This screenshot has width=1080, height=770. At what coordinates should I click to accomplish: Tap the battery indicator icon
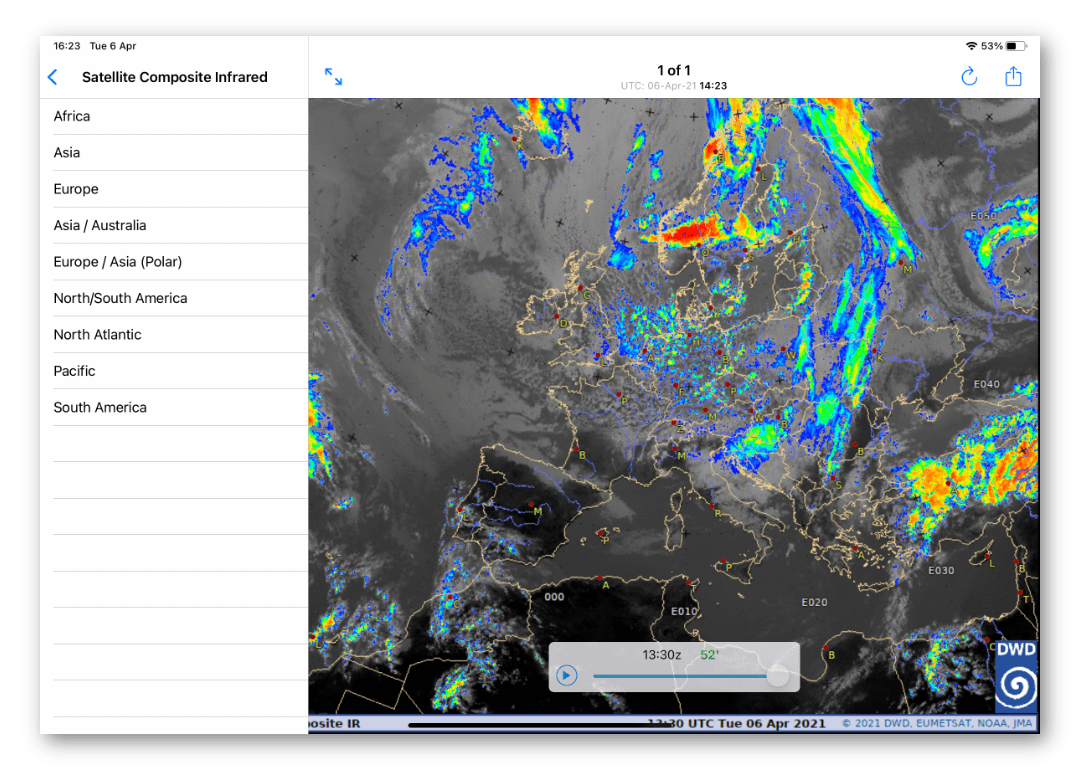[x=1016, y=46]
